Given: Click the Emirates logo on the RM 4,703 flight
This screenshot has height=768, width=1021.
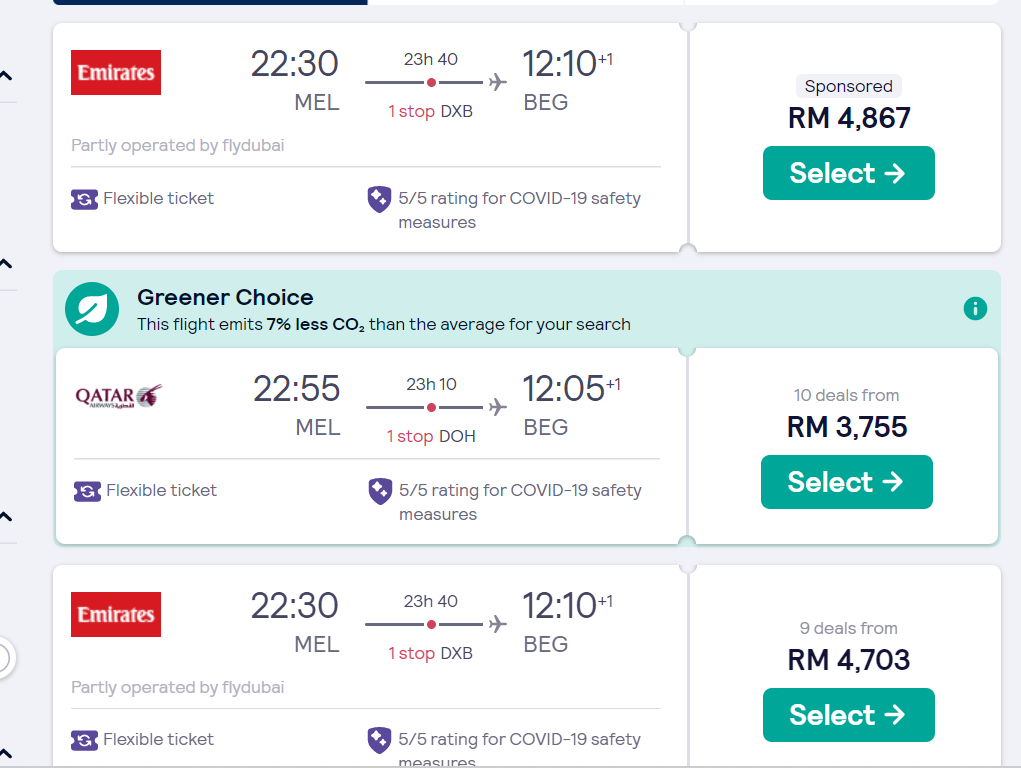Looking at the screenshot, I should 116,614.
